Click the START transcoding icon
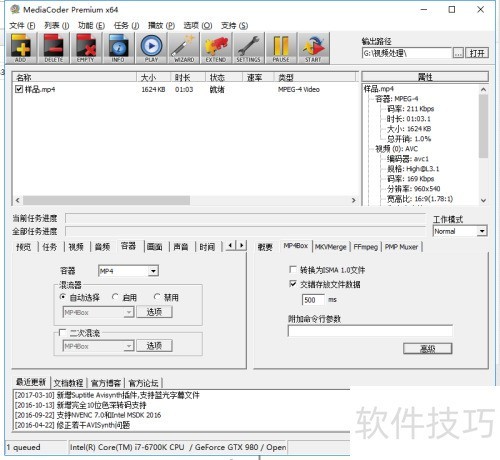Screen dimensions: 500x460 [x=313, y=48]
